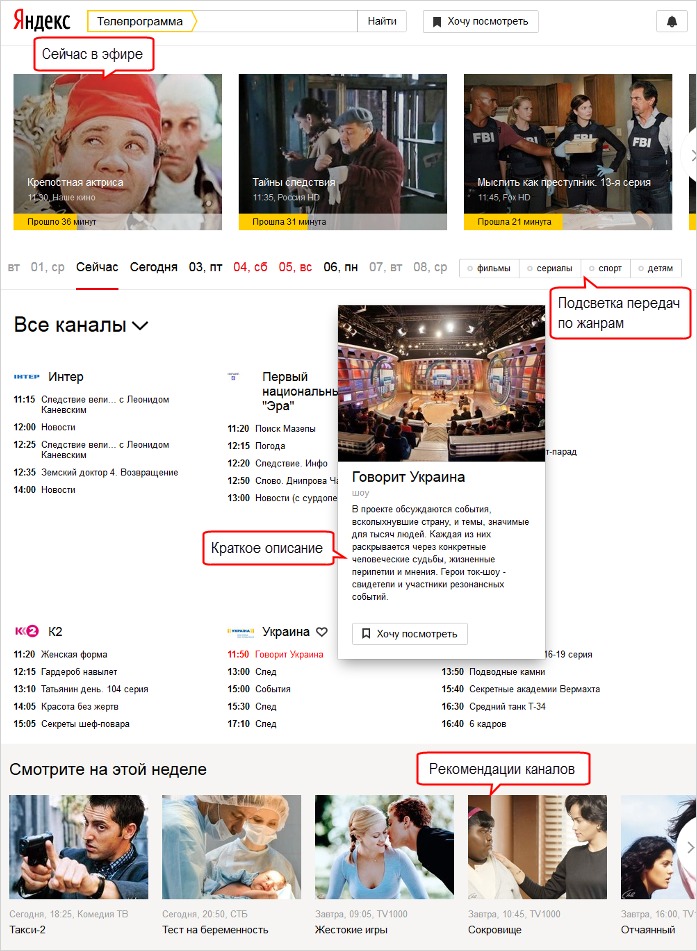The height and width of the screenshot is (951, 697).
Task: Switch to 08, ср day tab
Action: 430,267
